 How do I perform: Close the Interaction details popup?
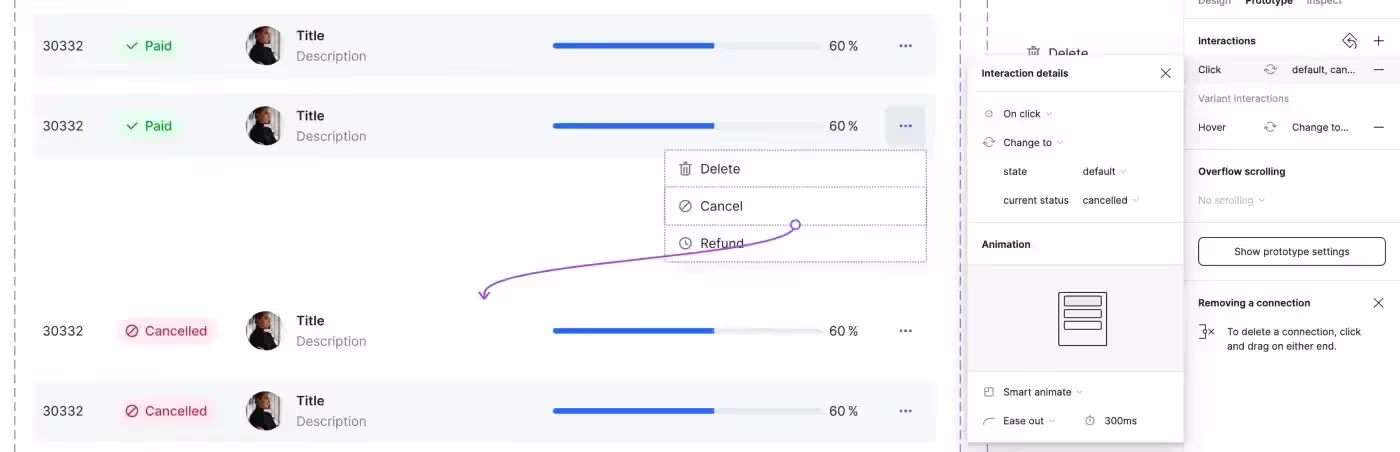pos(1165,73)
